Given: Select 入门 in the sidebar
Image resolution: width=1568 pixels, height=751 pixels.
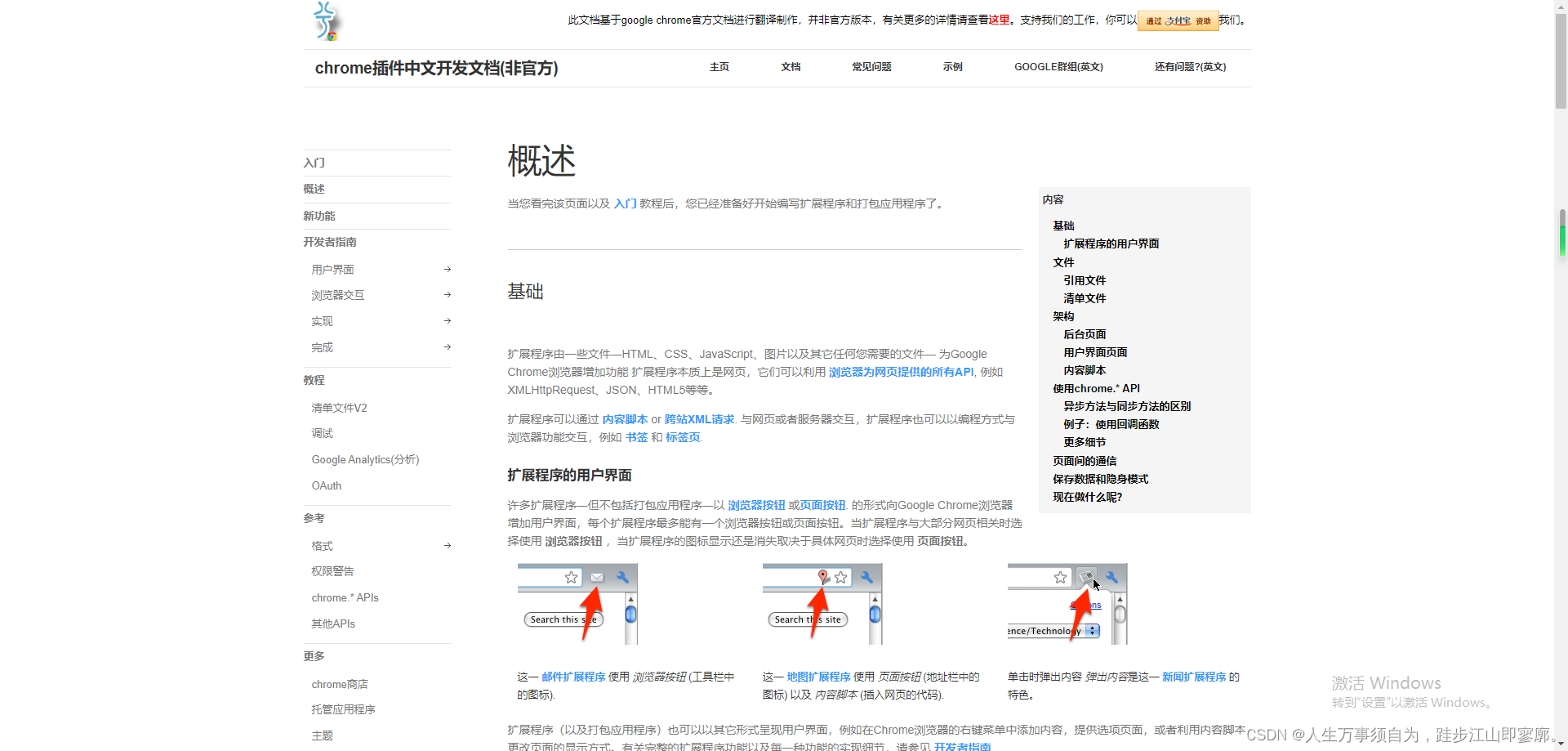Looking at the screenshot, I should coord(314,163).
